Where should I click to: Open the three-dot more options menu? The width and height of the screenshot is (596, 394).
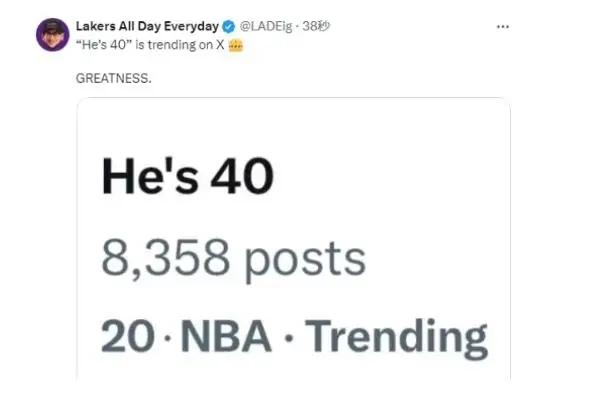pyautogui.click(x=502, y=27)
